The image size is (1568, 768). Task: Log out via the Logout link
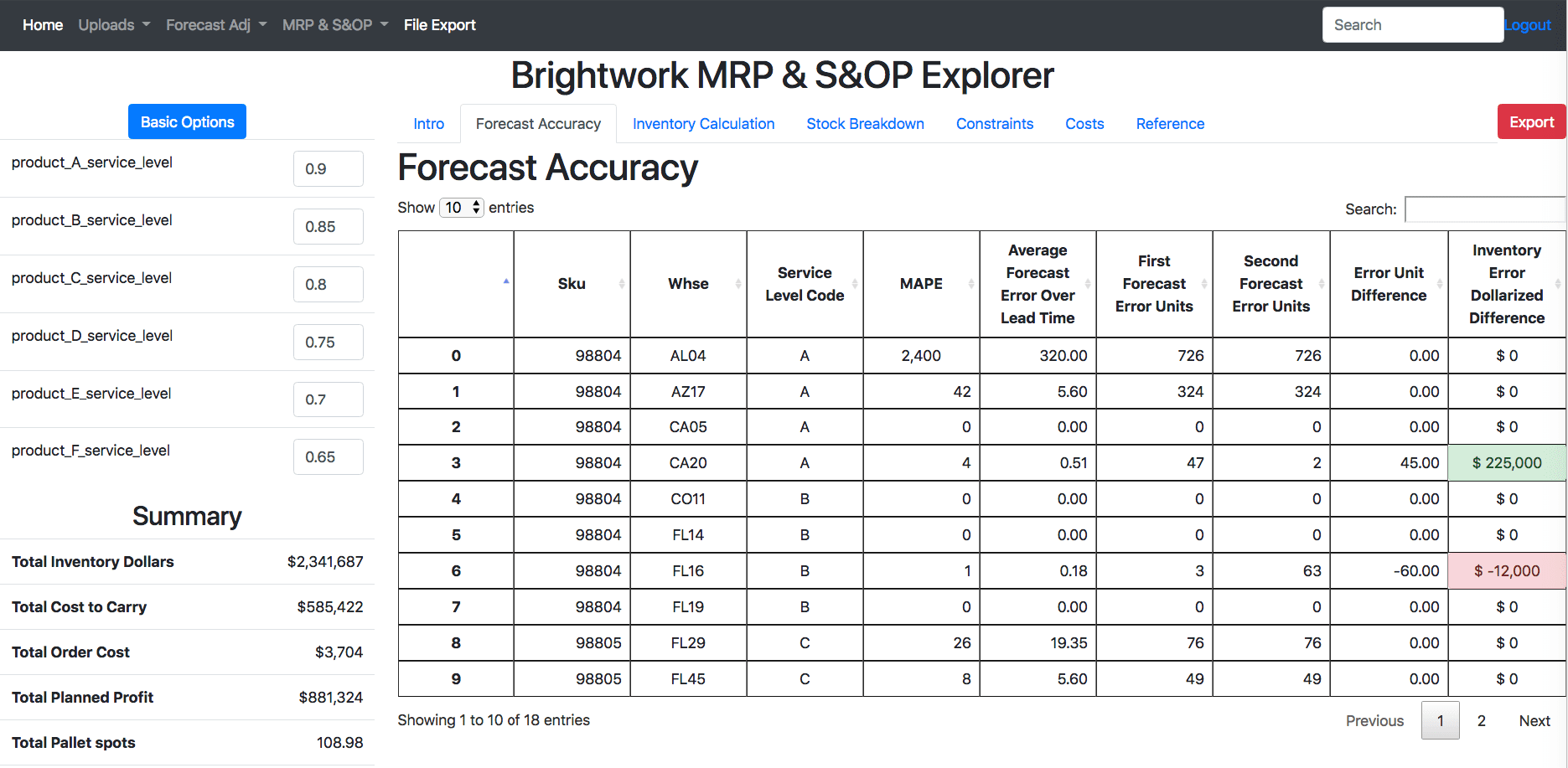pyautogui.click(x=1527, y=25)
